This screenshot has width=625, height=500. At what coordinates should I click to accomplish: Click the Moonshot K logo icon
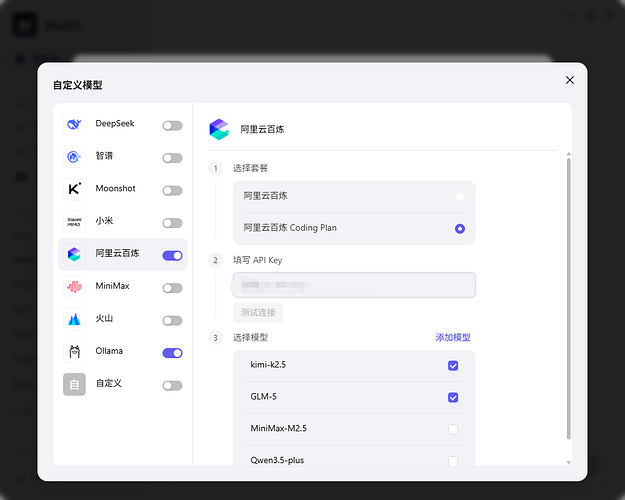pos(74,189)
